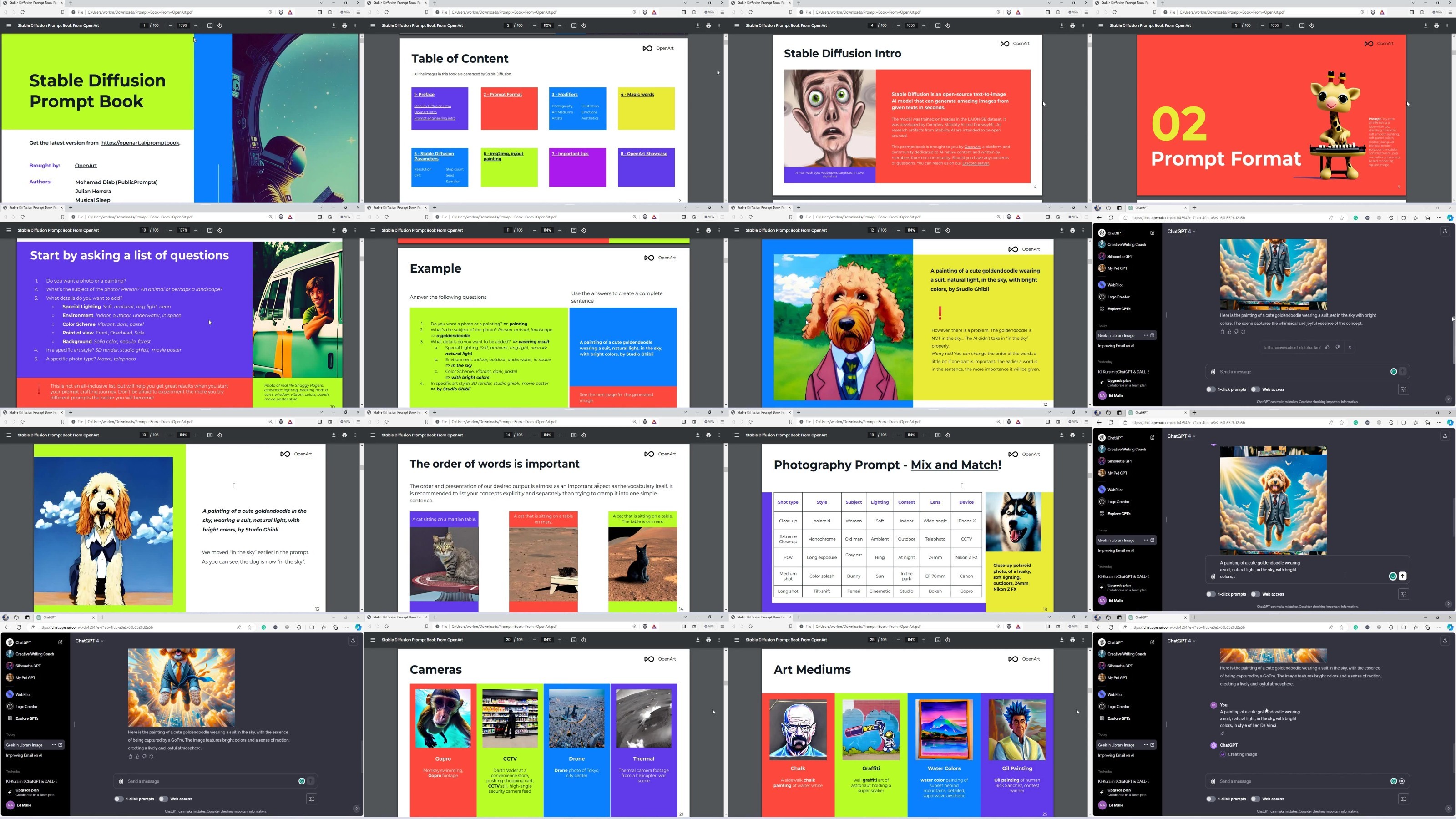Open Brave main menu in the 02 Prompt Format window
This screenshot has width=1456, height=819.
pos(1451,12)
